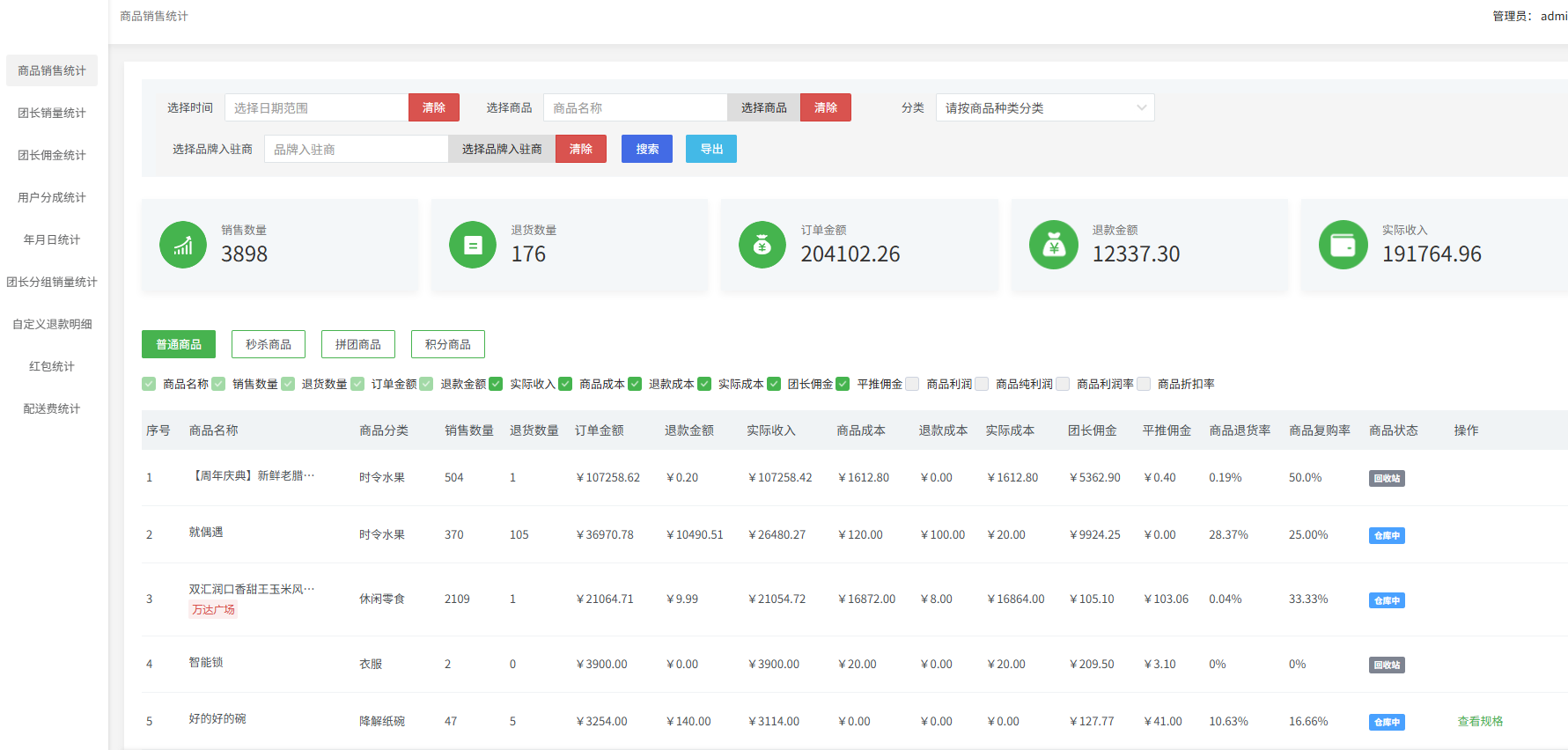Click the 回收站 status badge in row 1

coord(1387,479)
